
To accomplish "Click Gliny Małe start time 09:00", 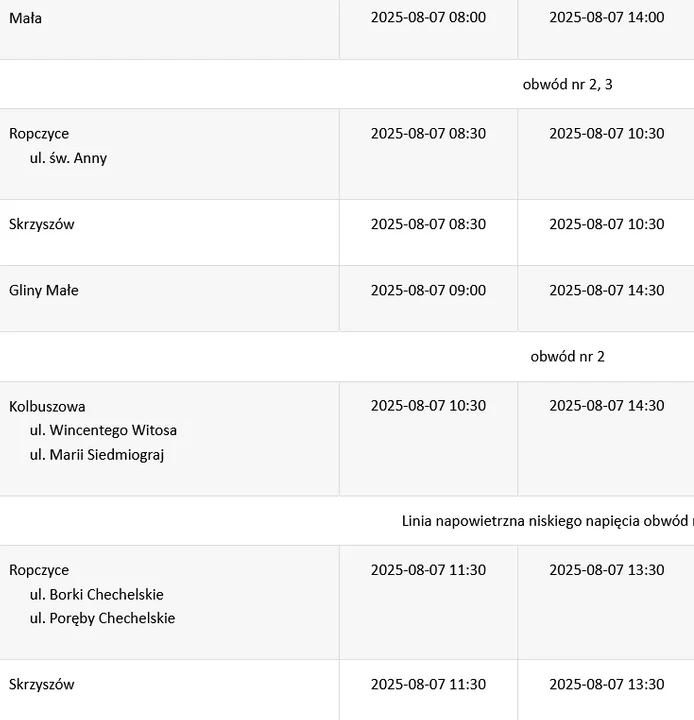I will [x=428, y=290].
